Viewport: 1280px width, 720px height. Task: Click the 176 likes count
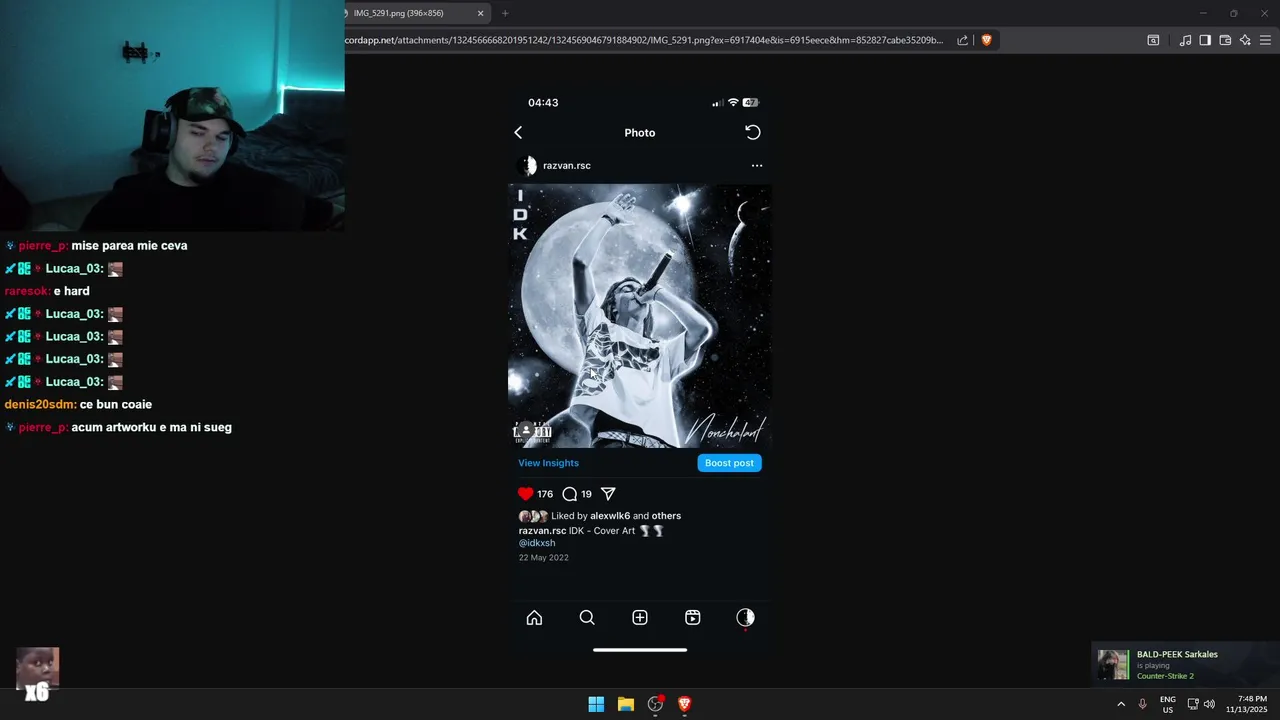coord(545,494)
